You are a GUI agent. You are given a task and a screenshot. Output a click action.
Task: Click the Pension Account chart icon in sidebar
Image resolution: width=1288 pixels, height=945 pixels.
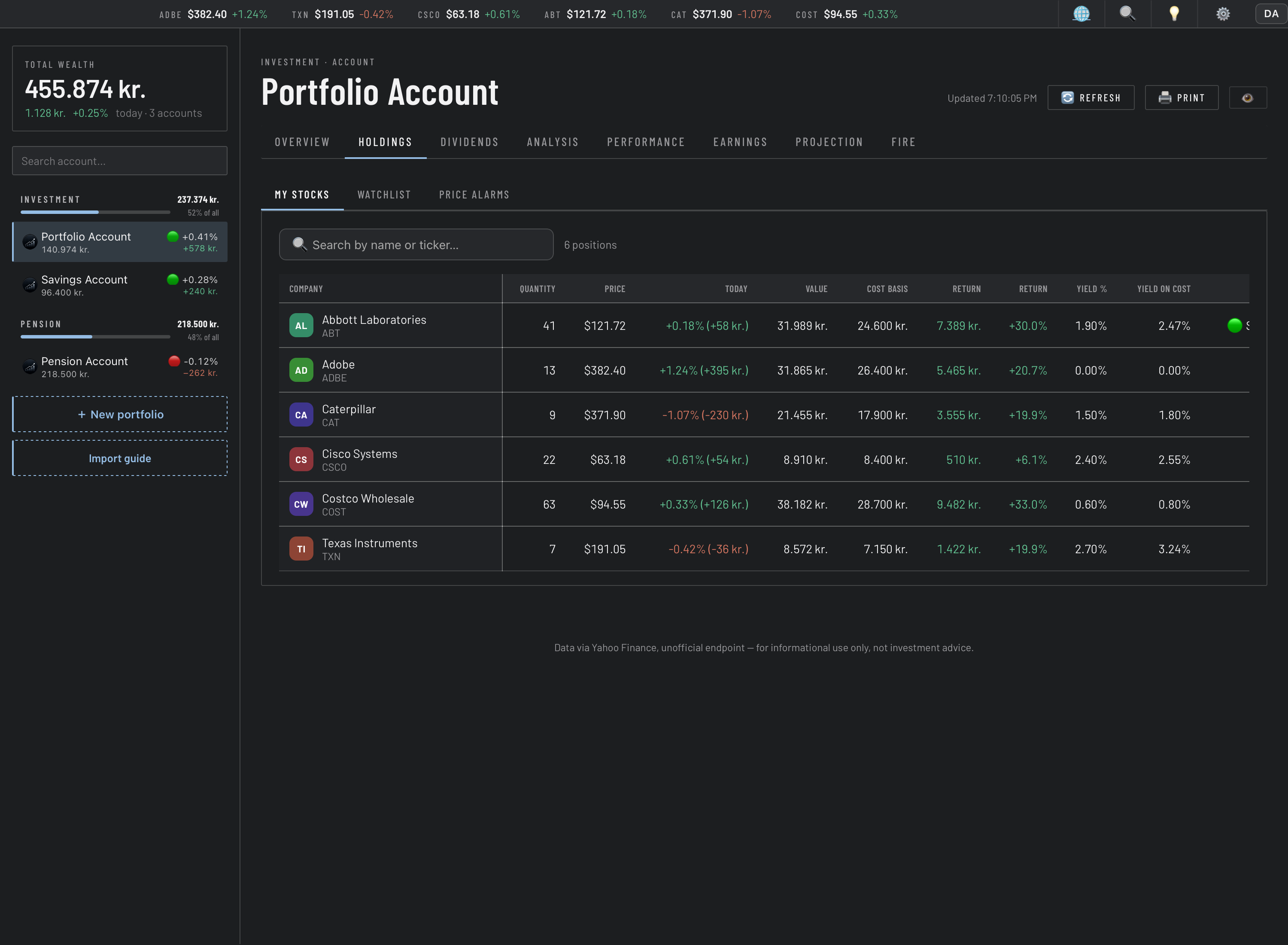pyautogui.click(x=30, y=367)
